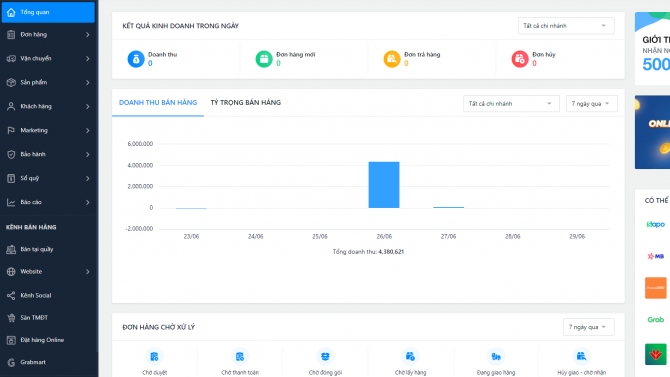Click the Kênh Social share icon
The width and height of the screenshot is (670, 377).
(11, 295)
